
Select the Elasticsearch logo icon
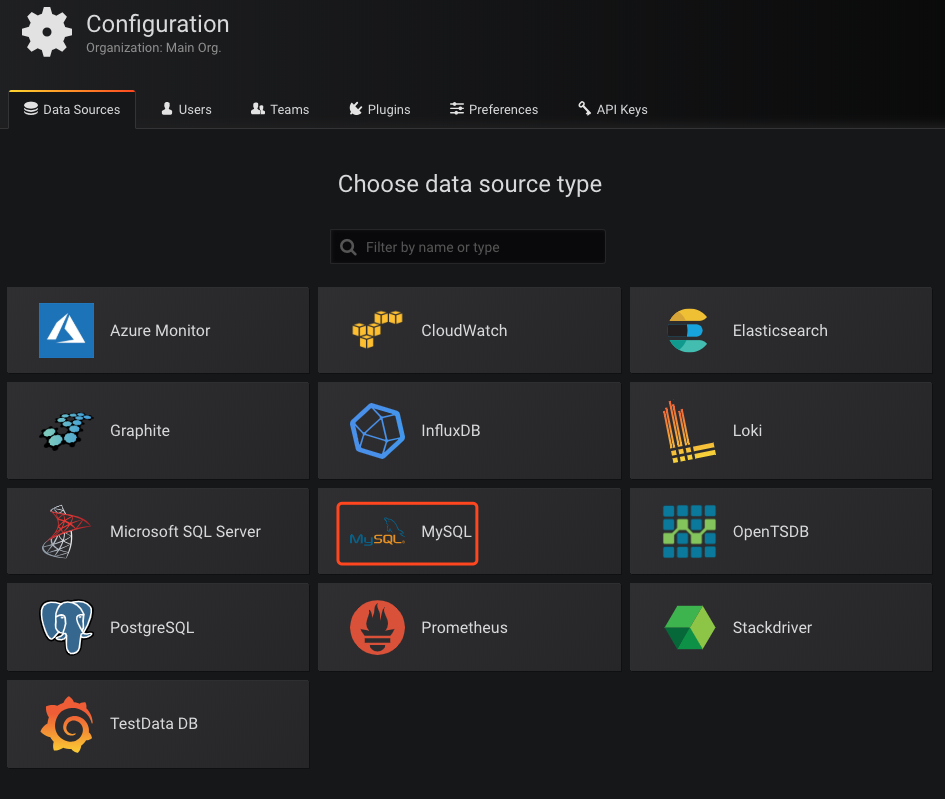[688, 330]
